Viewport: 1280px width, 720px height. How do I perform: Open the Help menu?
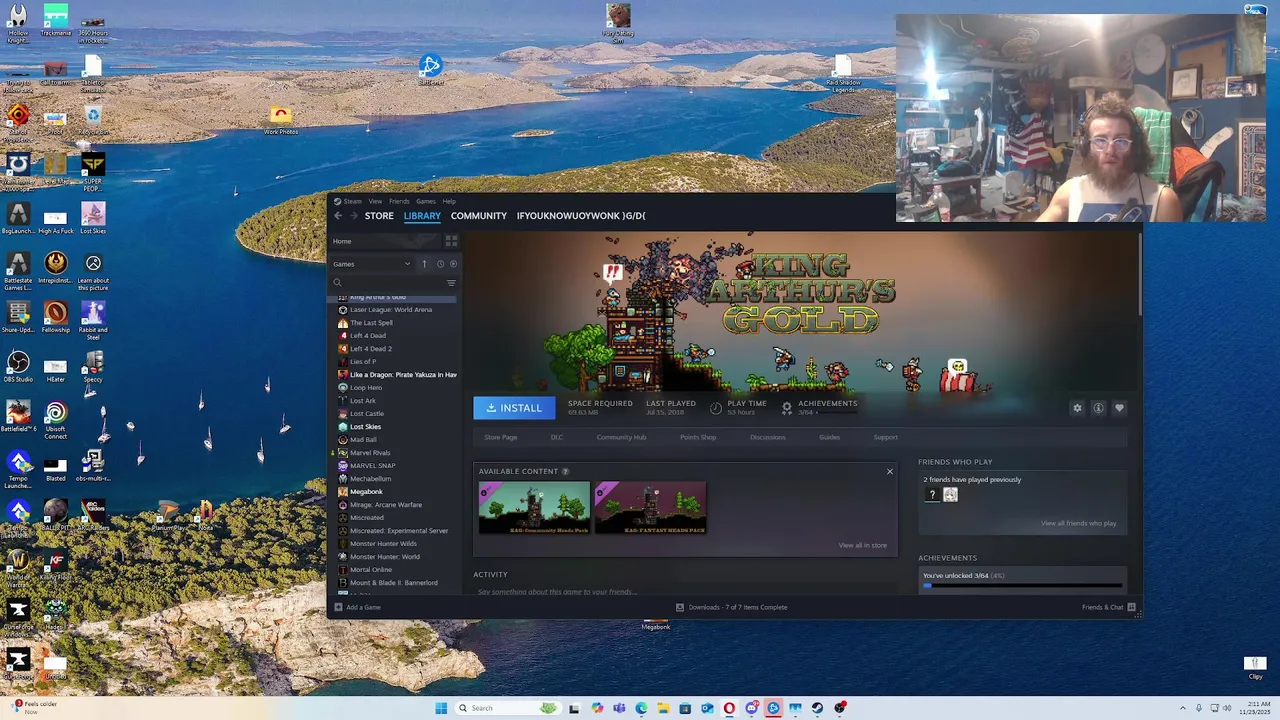point(449,201)
